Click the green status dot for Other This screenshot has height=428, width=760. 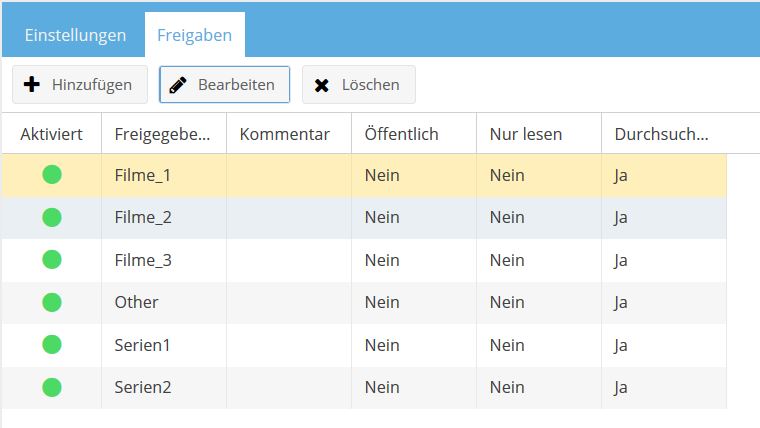[x=52, y=302]
